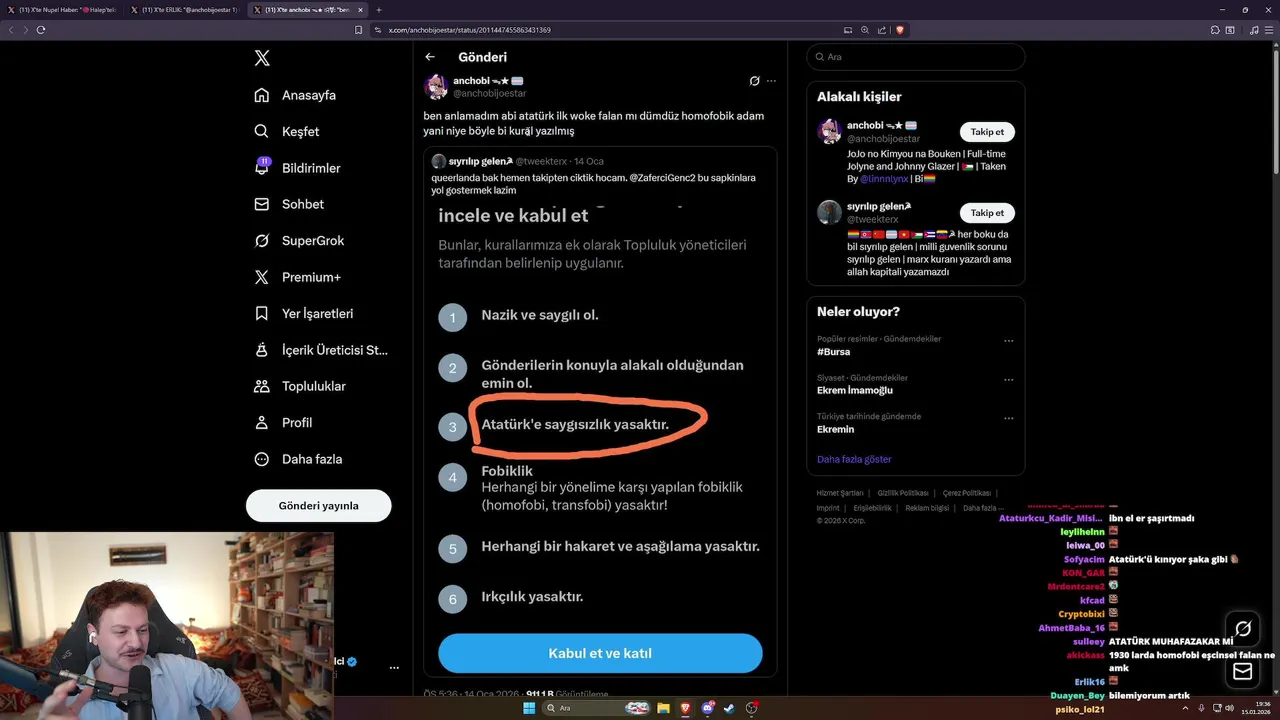Follow sıyrılıp gelen with Takip et
Viewport: 1280px width, 720px height.
pos(987,212)
